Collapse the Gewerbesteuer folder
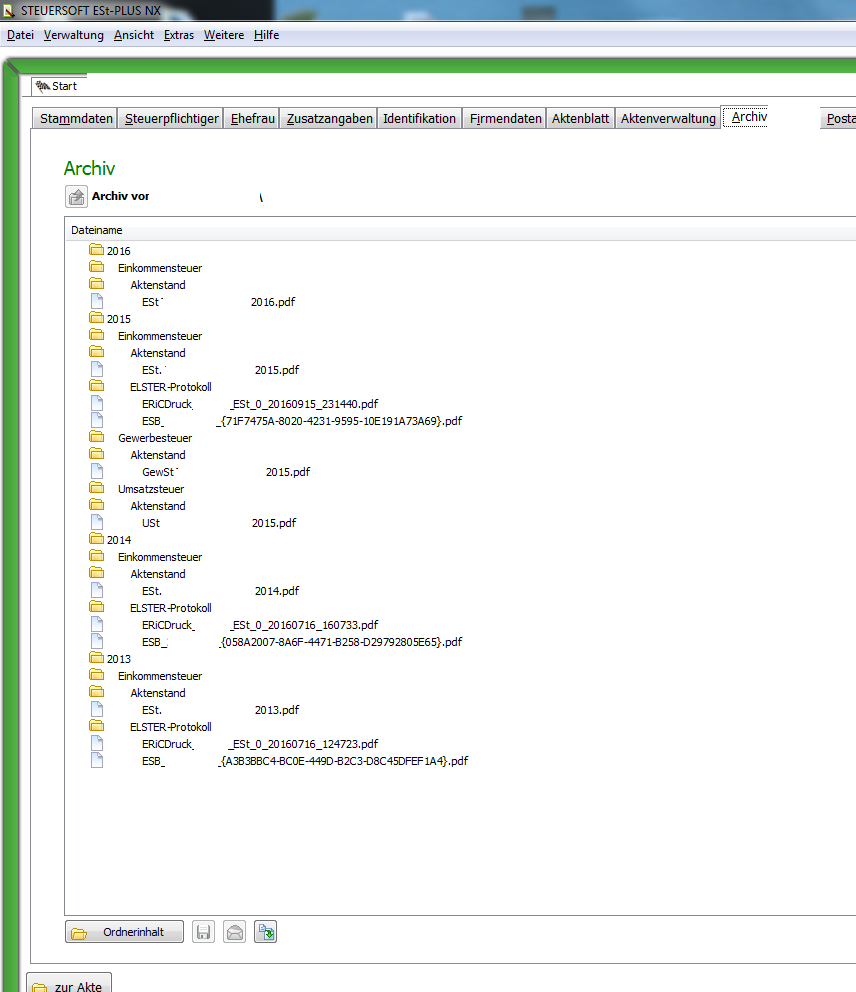Viewport: 856px width, 992px height. [x=97, y=437]
